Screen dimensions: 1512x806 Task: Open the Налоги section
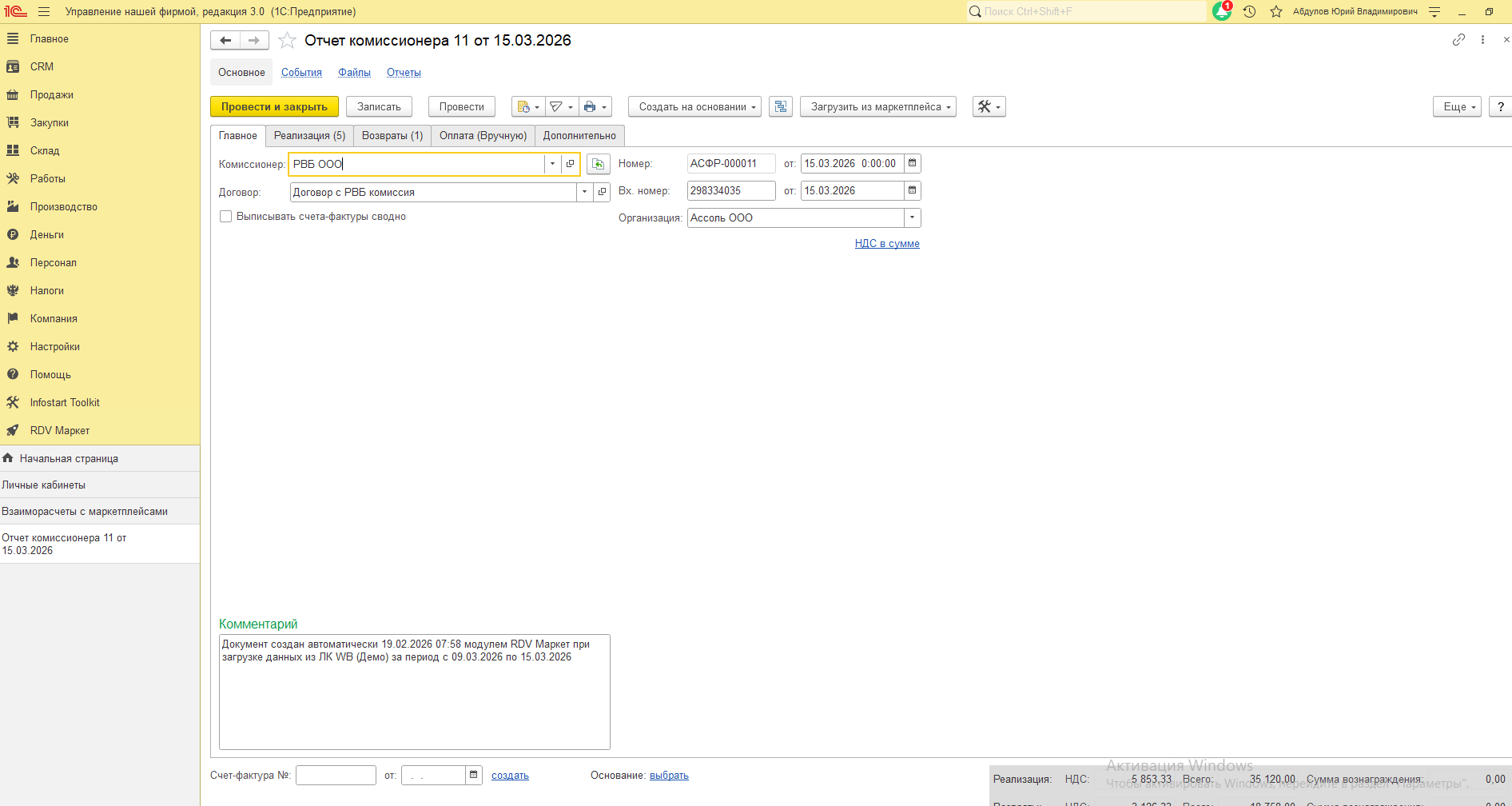[47, 290]
